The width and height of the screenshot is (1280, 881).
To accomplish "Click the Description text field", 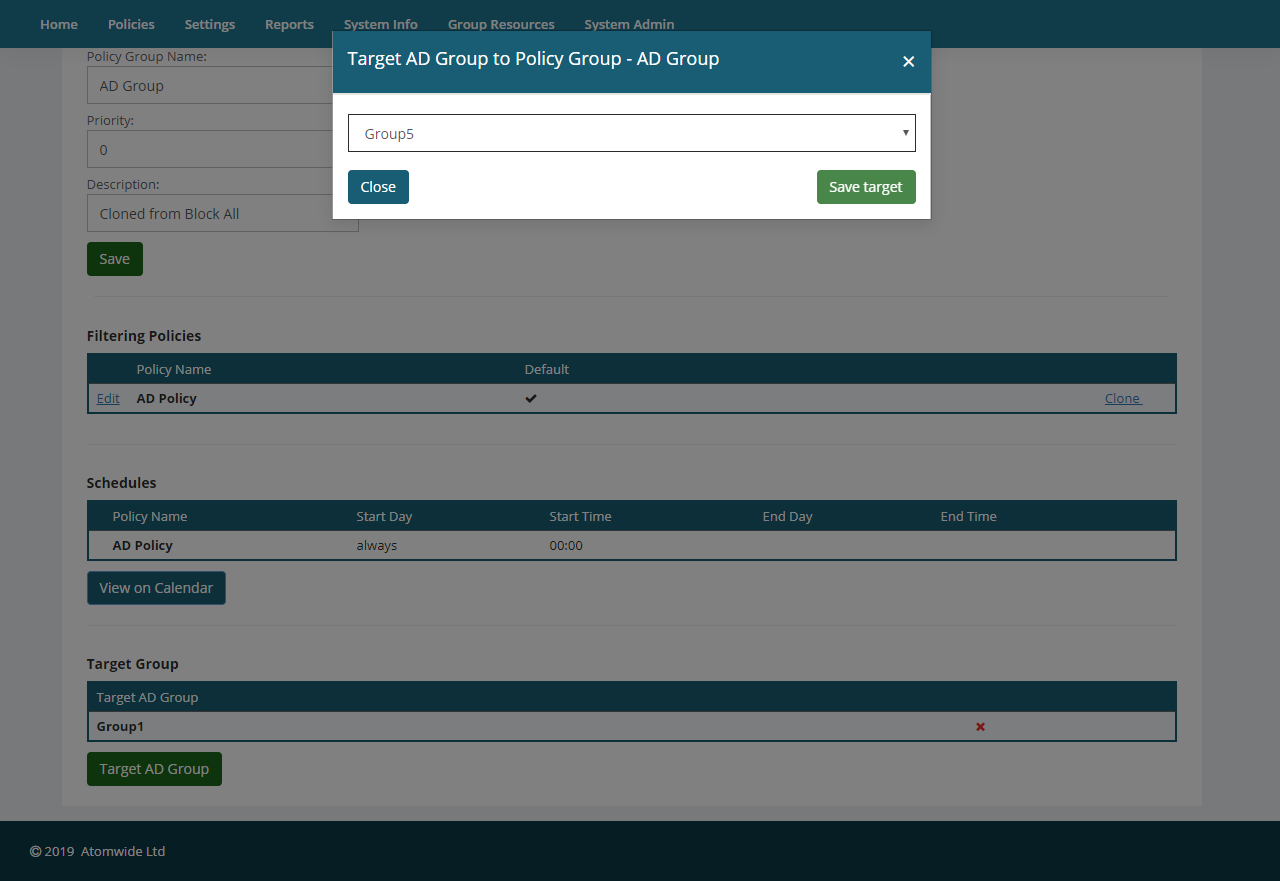I will click(x=210, y=214).
